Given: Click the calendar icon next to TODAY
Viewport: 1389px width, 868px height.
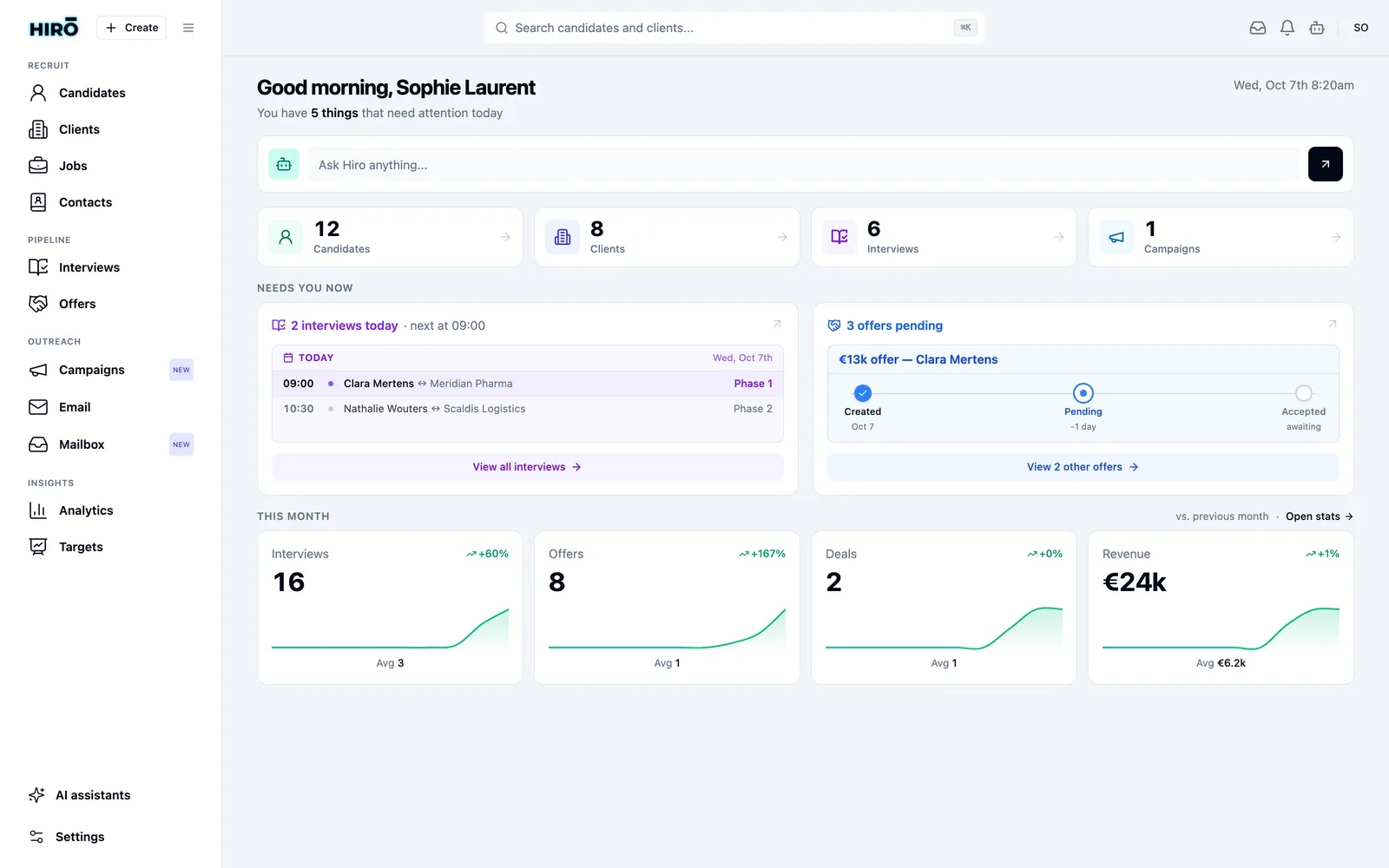Looking at the screenshot, I should [288, 358].
